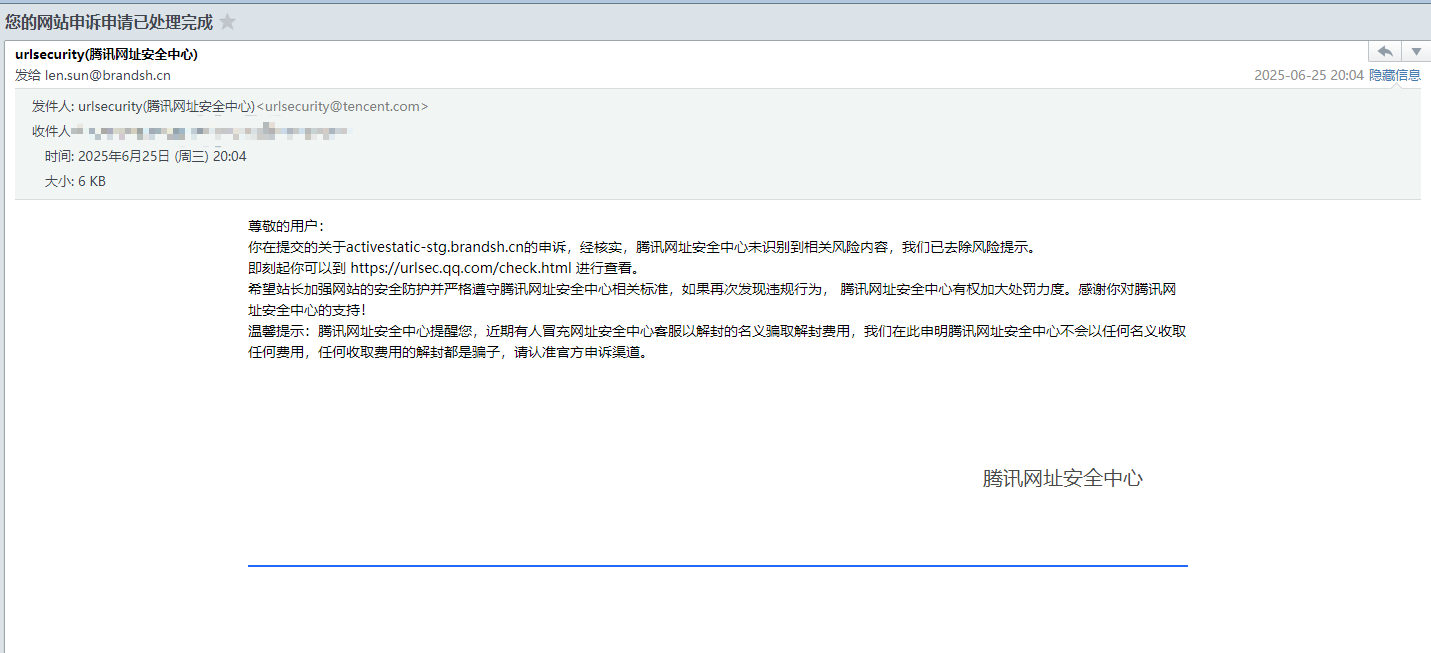Open the reply options dropdown arrow
This screenshot has width=1431, height=653.
click(1416, 51)
